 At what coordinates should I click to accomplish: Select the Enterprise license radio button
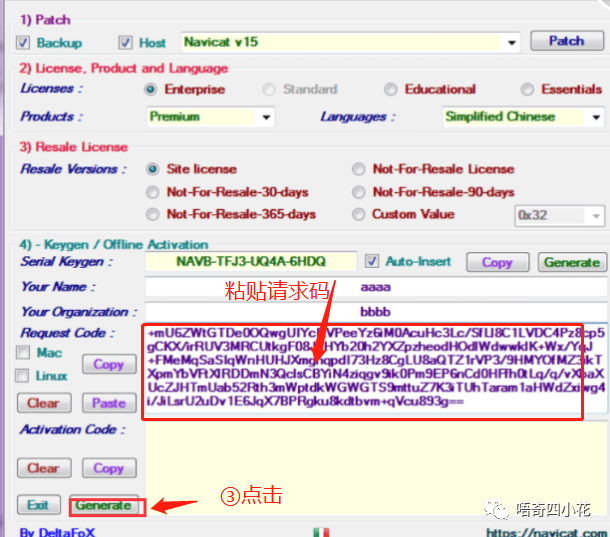(151, 90)
